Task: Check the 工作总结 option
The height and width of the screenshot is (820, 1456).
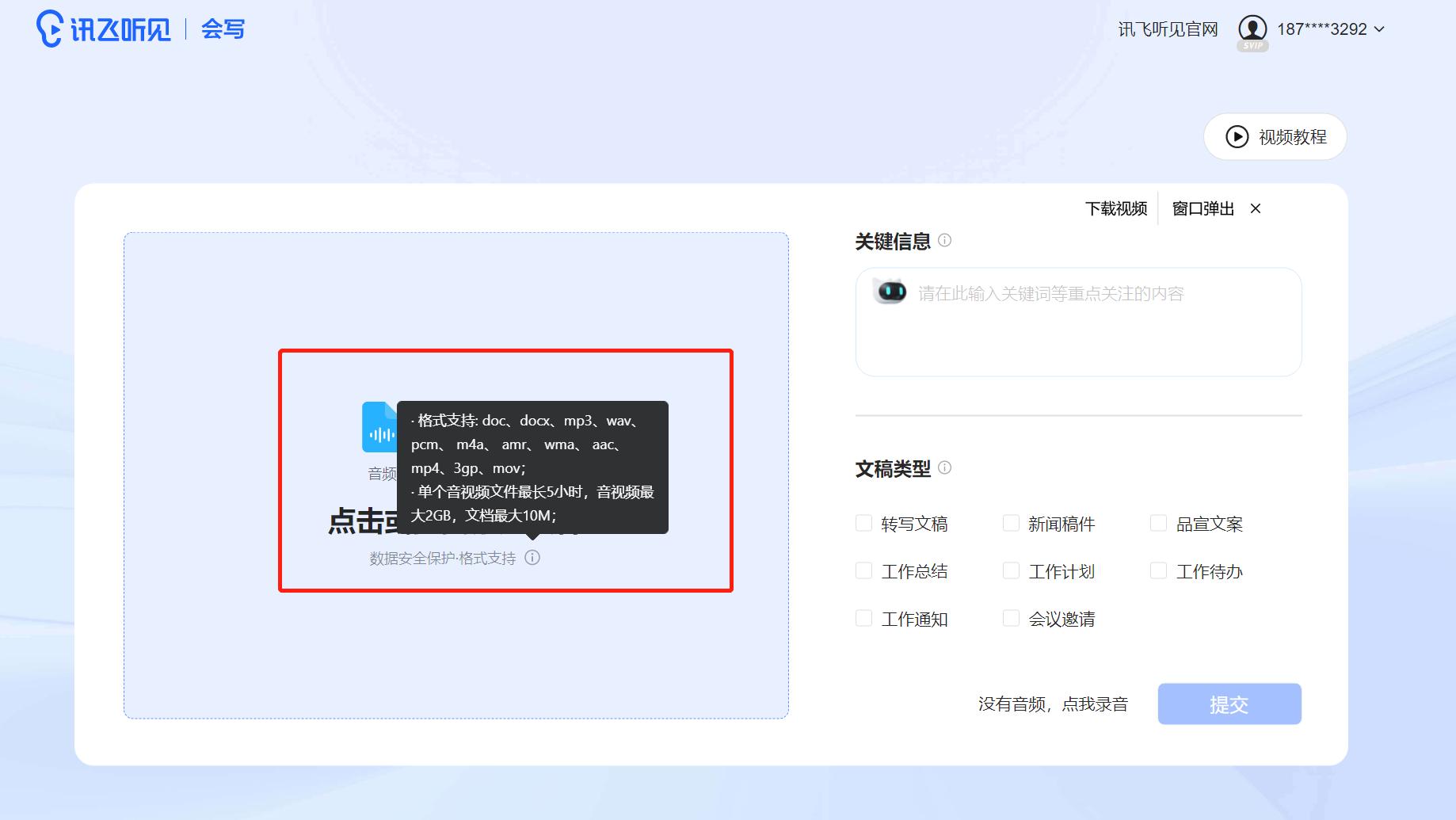Action: 863,570
